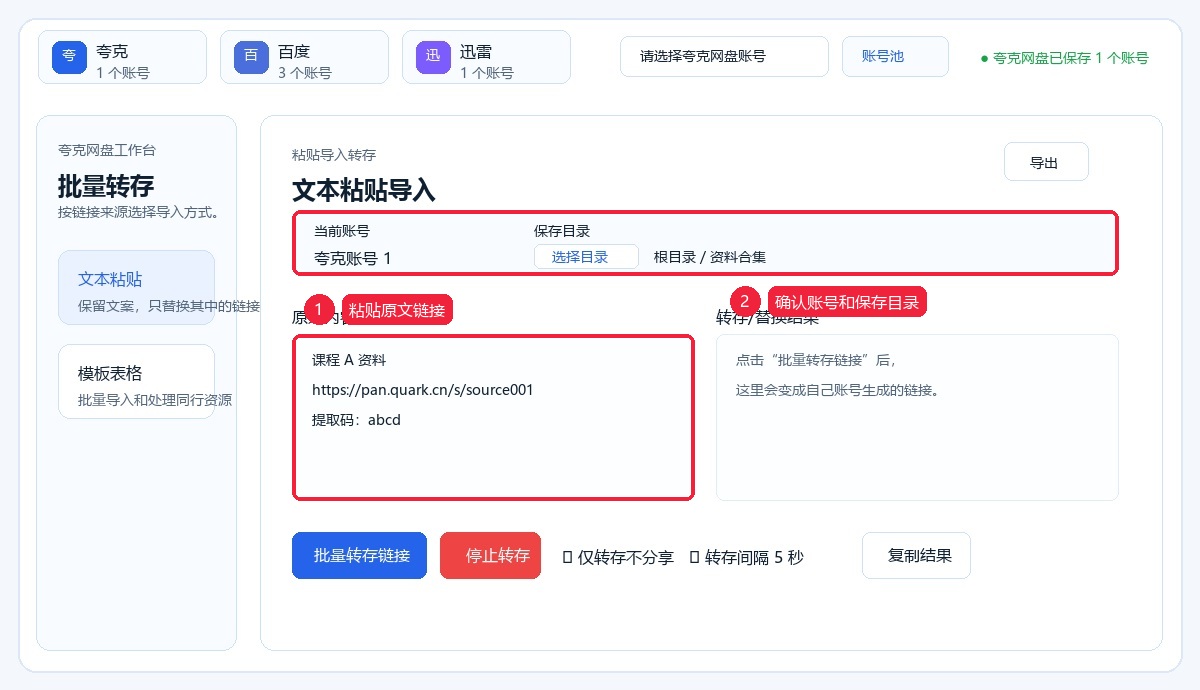The height and width of the screenshot is (690, 1200).
Task: Click the https://pan.quark.cn/s/source001 link text
Action: (x=423, y=390)
